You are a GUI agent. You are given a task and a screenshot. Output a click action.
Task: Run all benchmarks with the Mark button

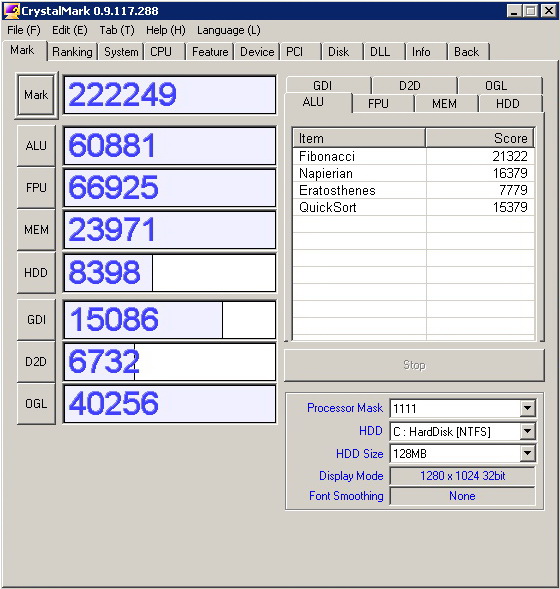pyautogui.click(x=36, y=95)
